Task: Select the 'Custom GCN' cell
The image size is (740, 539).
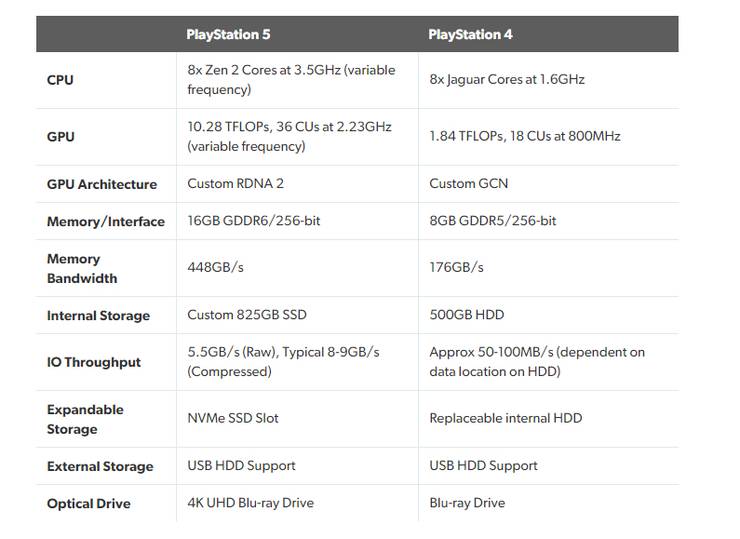Action: pyautogui.click(x=467, y=183)
